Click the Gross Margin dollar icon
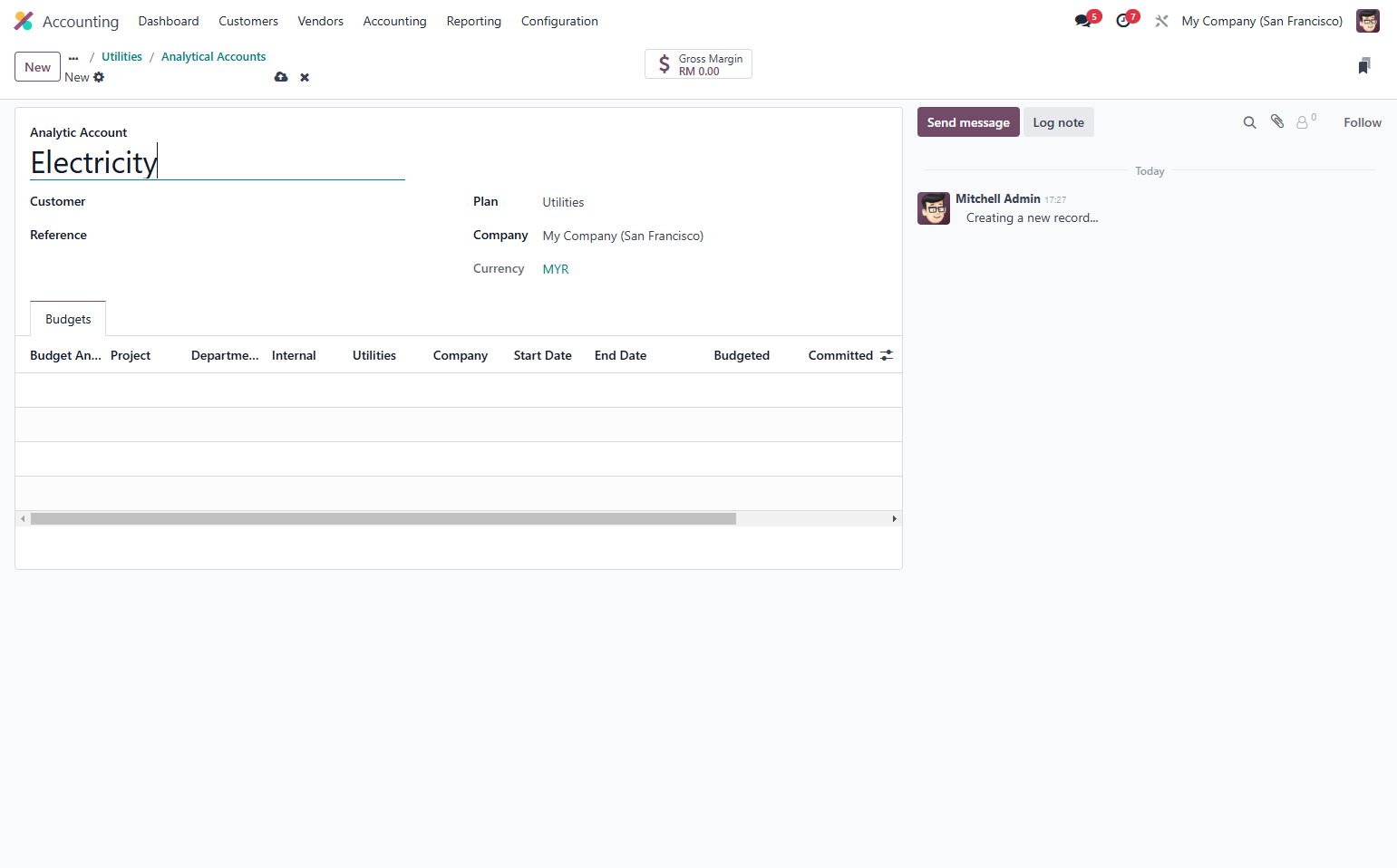Screen dimensions: 1397x868 click(x=665, y=64)
